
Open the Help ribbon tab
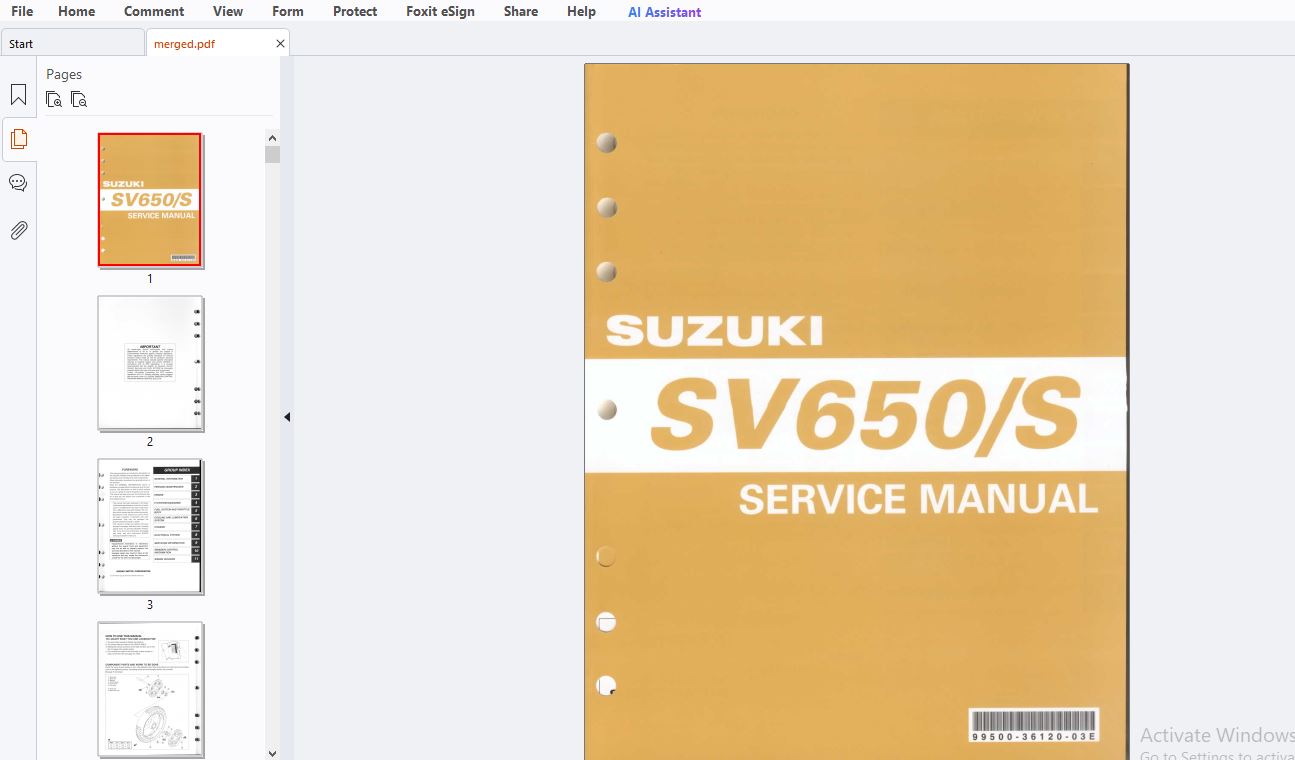click(x=581, y=11)
